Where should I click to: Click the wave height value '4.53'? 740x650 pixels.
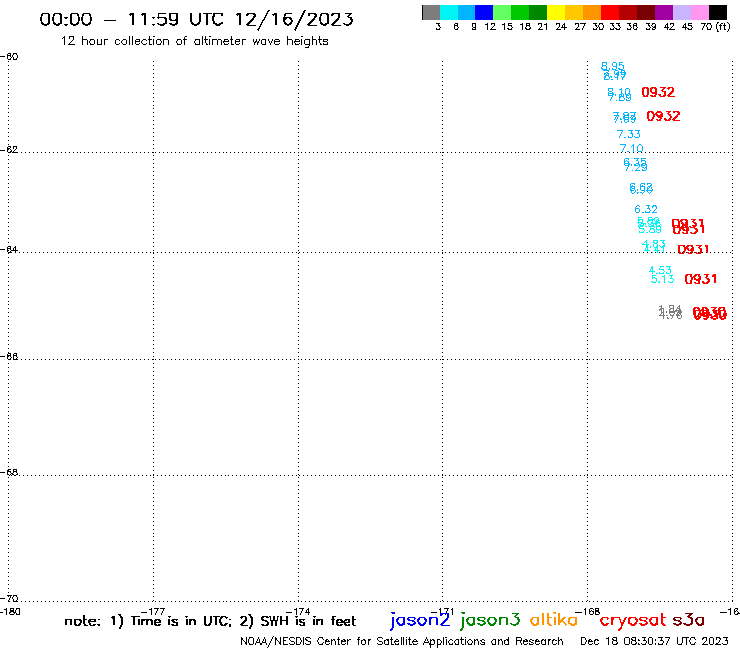[x=660, y=270]
